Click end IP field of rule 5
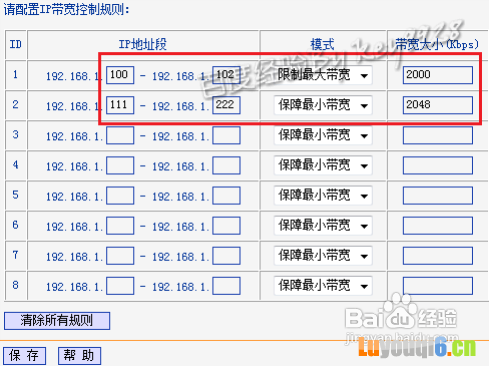Viewport: 489px width, 366px height. tap(226, 196)
